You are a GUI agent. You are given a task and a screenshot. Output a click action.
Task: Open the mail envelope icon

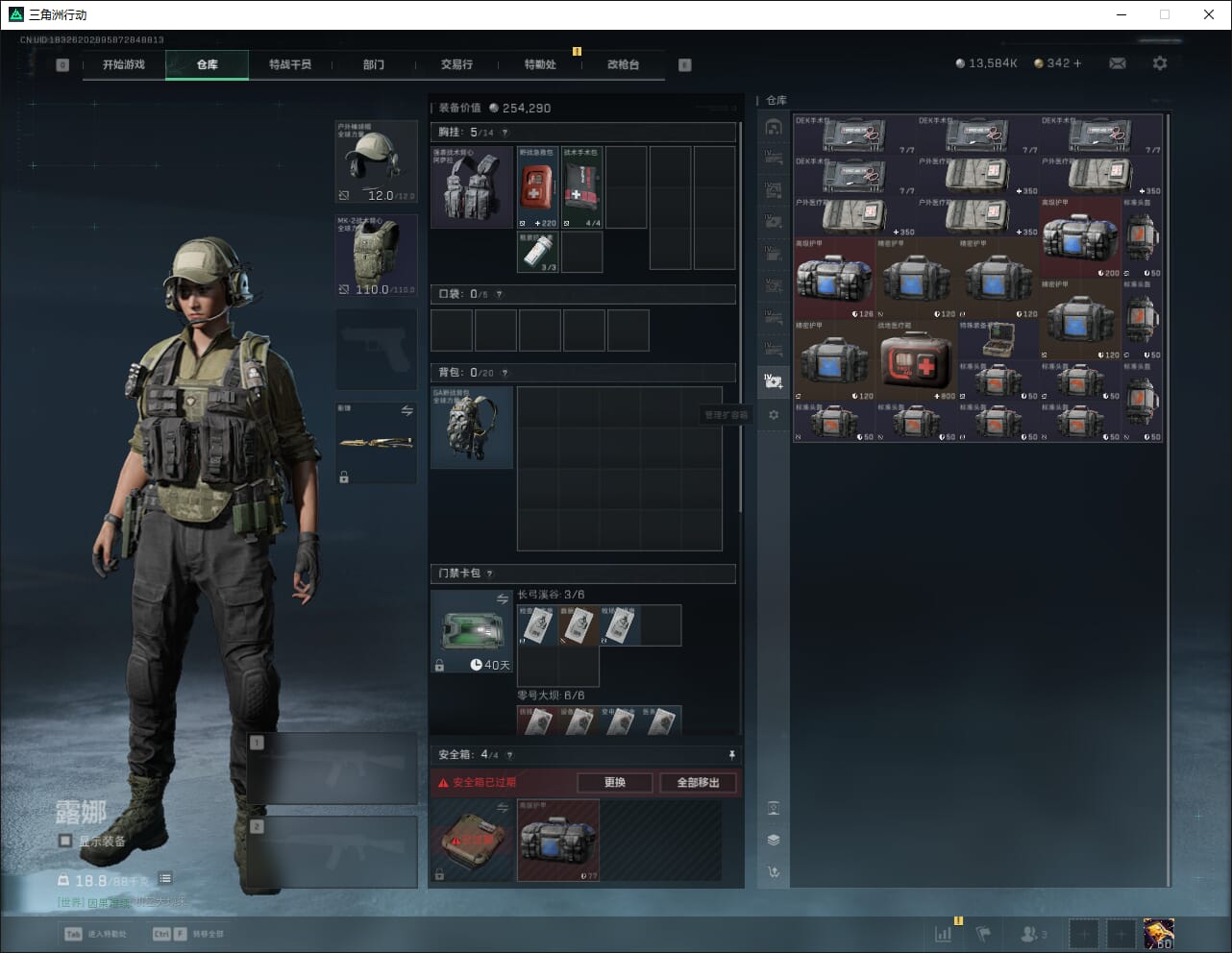[1117, 63]
